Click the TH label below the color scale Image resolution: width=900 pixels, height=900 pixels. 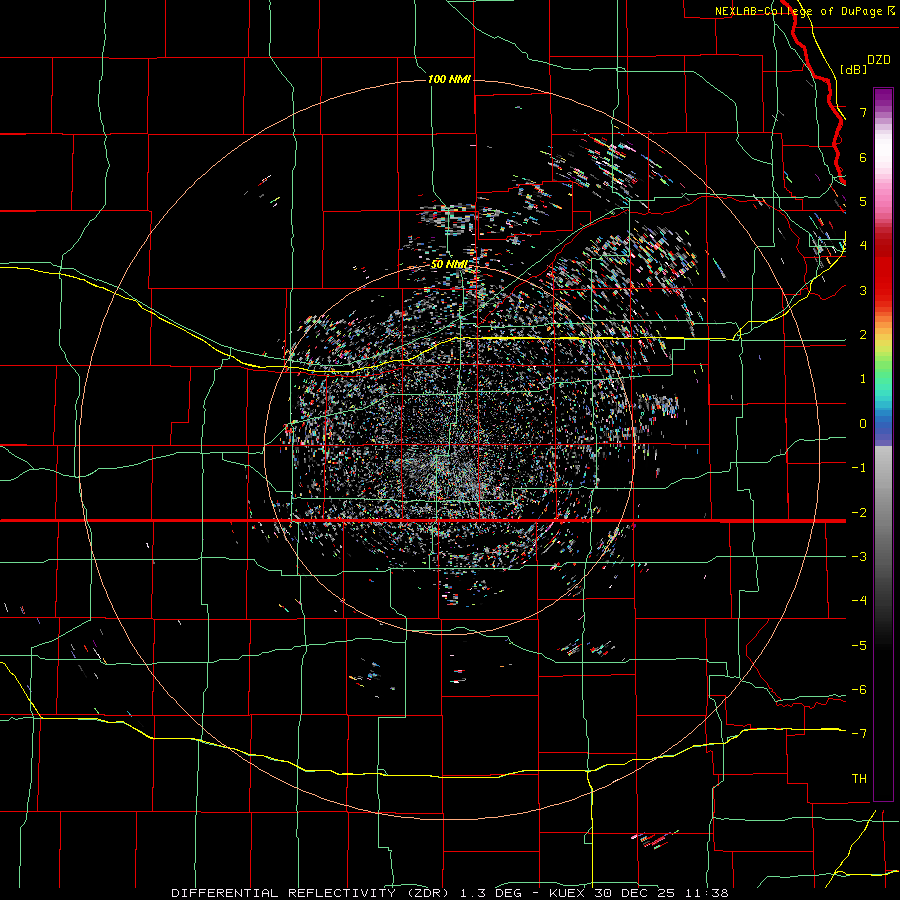859,778
